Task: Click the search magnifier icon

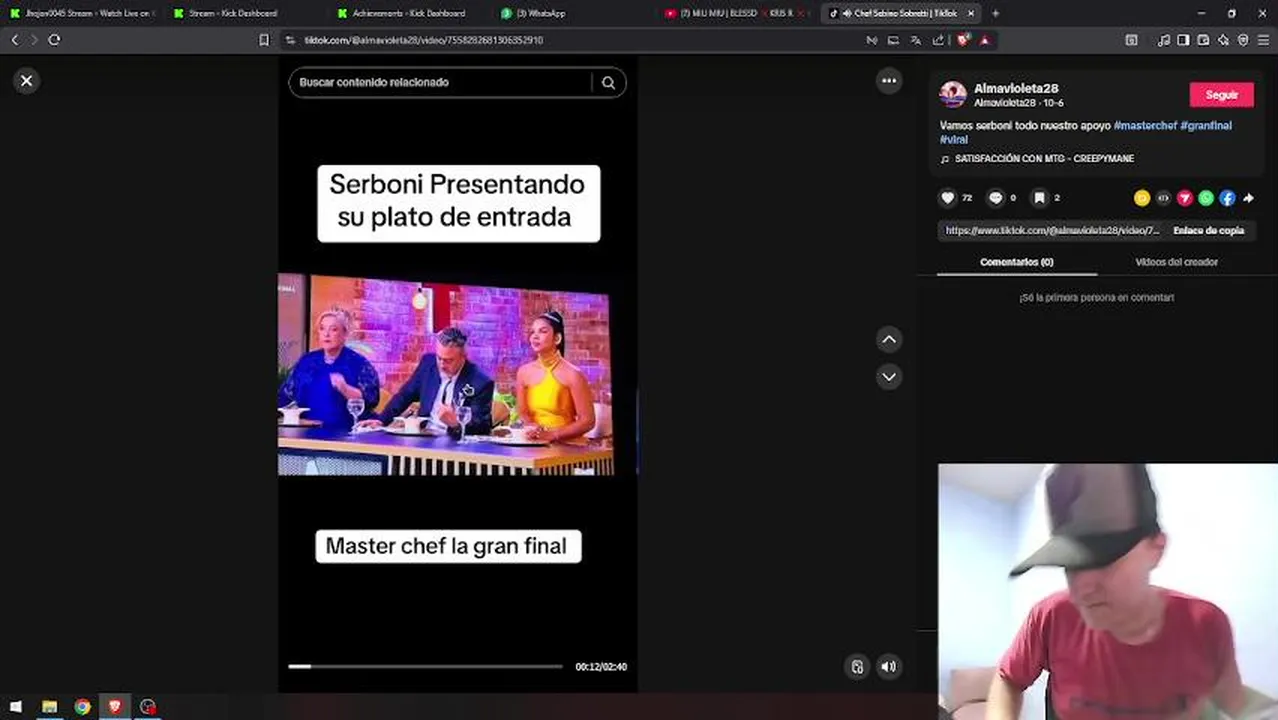Action: tap(608, 83)
